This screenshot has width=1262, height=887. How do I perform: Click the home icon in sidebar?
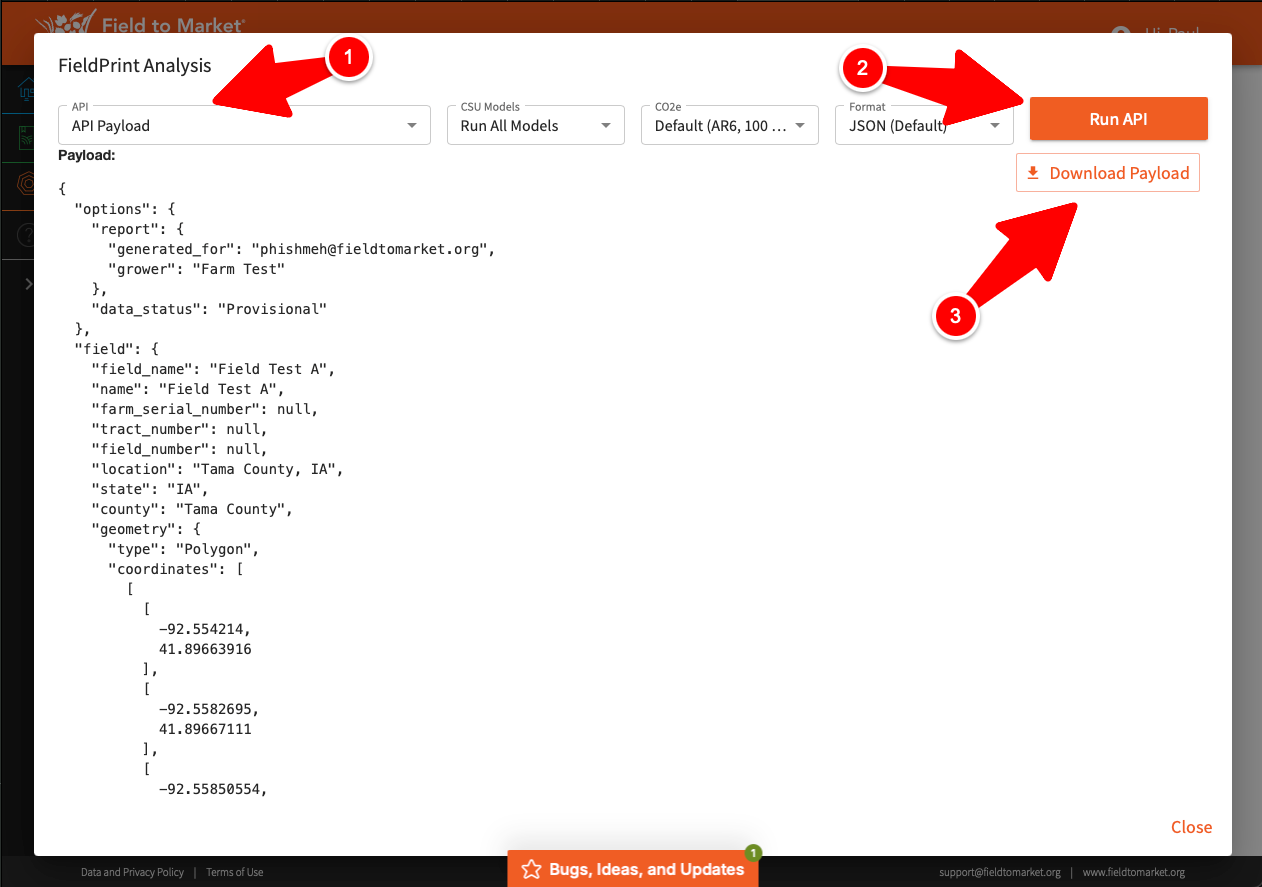coord(24,88)
